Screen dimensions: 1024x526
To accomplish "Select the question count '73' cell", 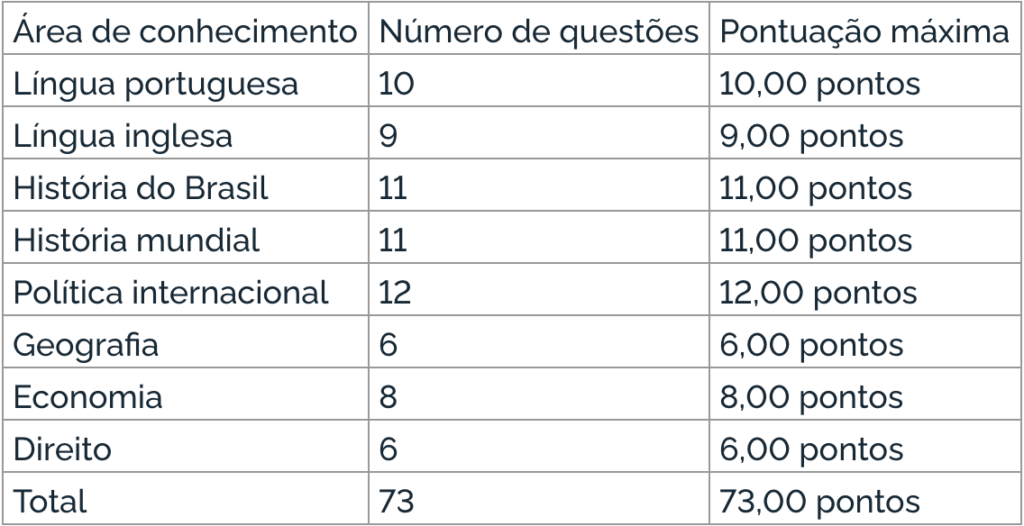I will [539, 499].
